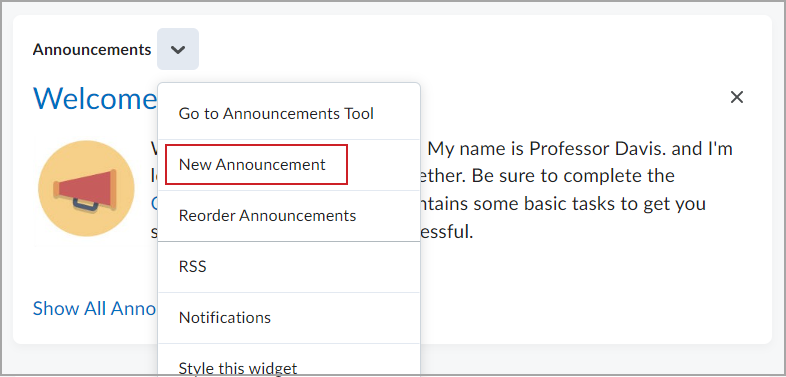Click the separator line above RSS entry
Image resolution: width=786 pixels, height=377 pixels.
coord(289,241)
